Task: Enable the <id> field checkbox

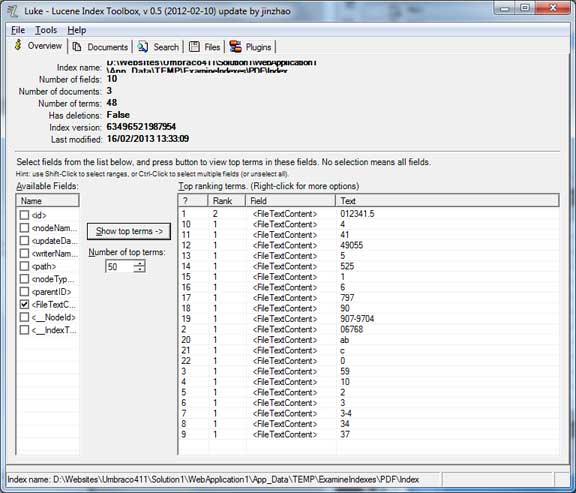Action: click(x=24, y=215)
